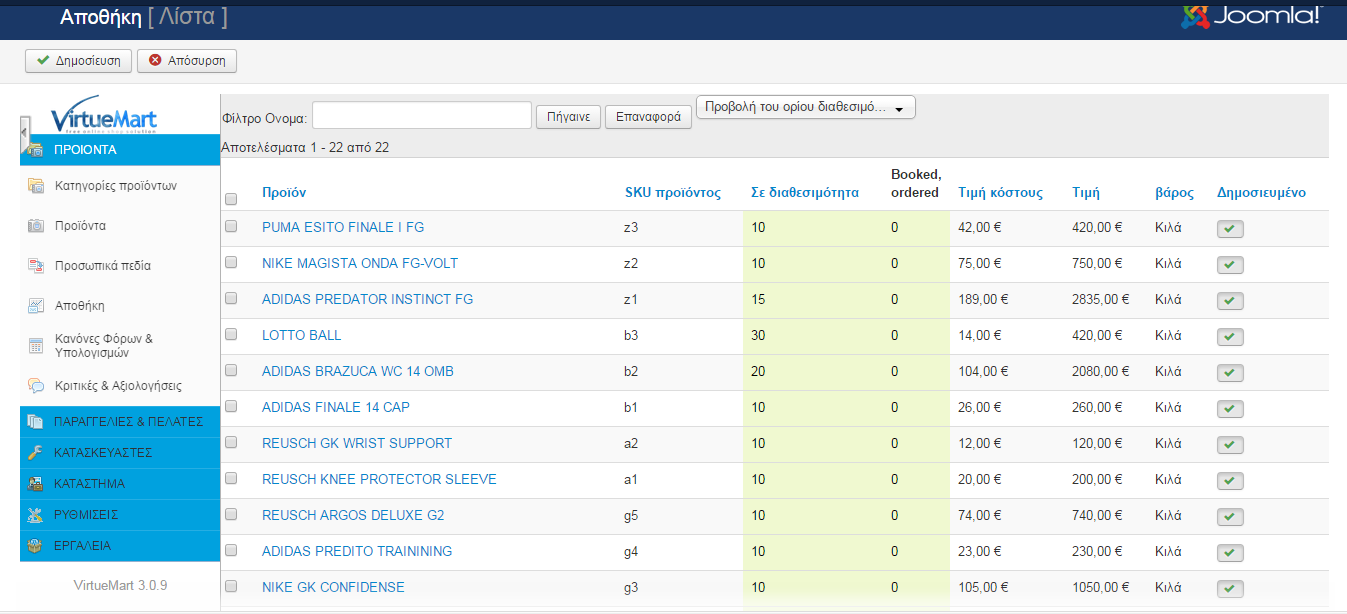This screenshot has width=1347, height=614.
Task: Sort by Σε διαθεσιμότητα column header
Action: click(x=805, y=193)
